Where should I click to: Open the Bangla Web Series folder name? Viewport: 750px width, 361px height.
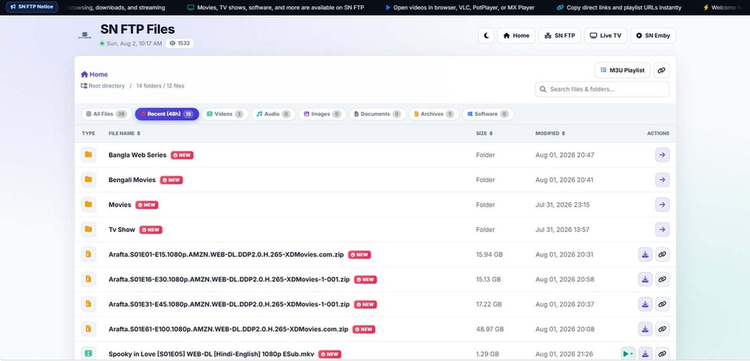coord(137,155)
